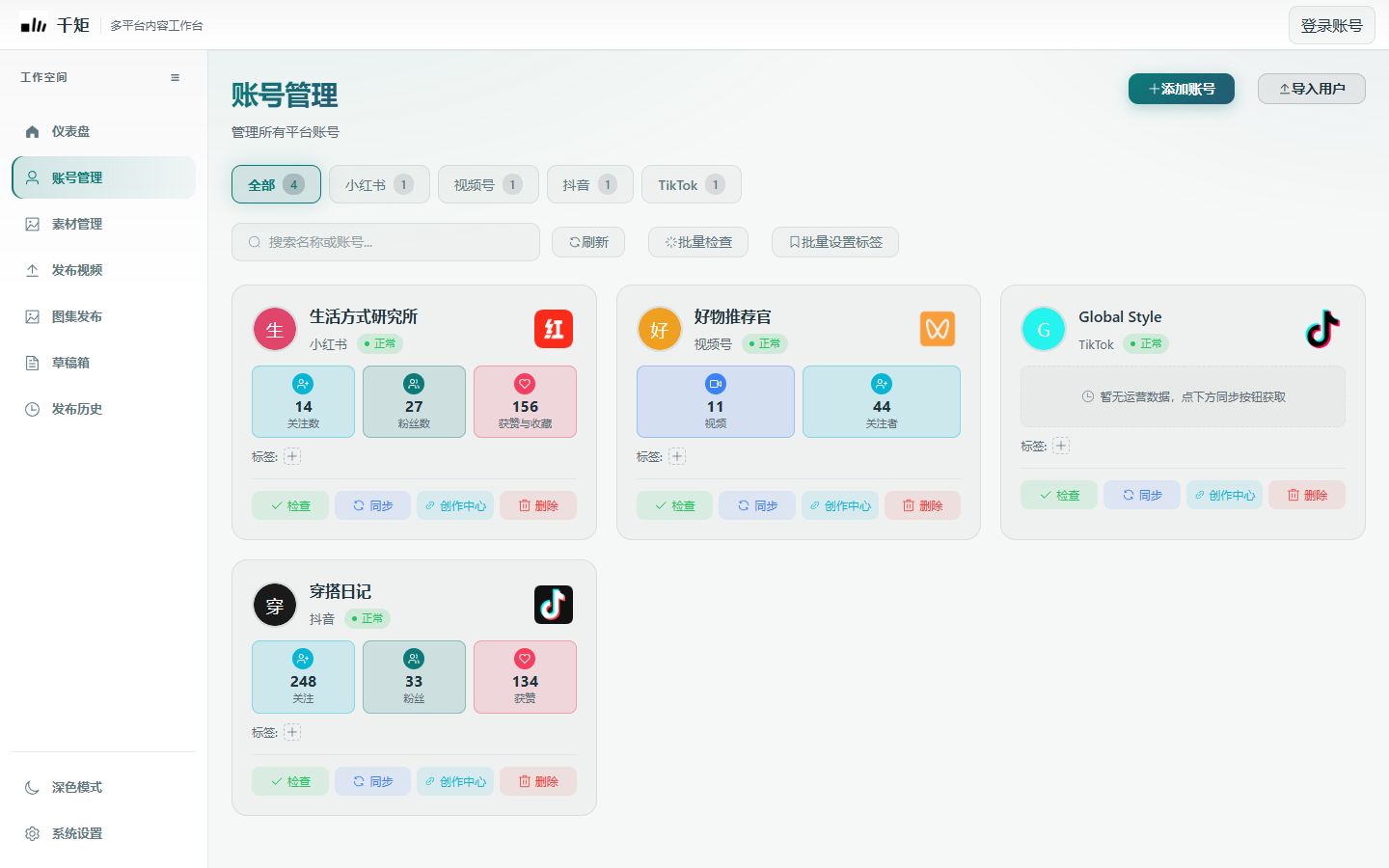The image size is (1389, 868).
Task: Open 仪表盘 dashboard in the sidebar
Action: [103, 131]
